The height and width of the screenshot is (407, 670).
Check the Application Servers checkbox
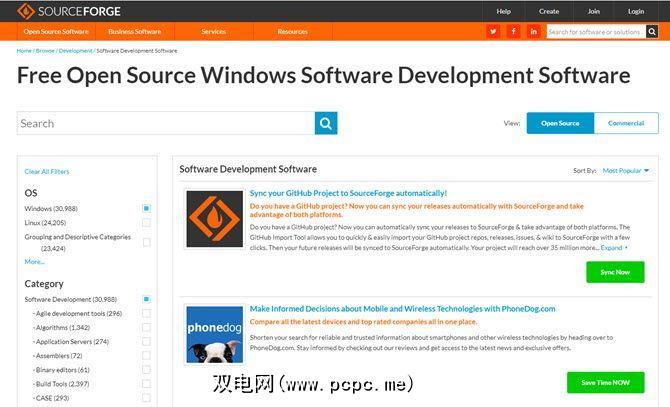[x=146, y=342]
